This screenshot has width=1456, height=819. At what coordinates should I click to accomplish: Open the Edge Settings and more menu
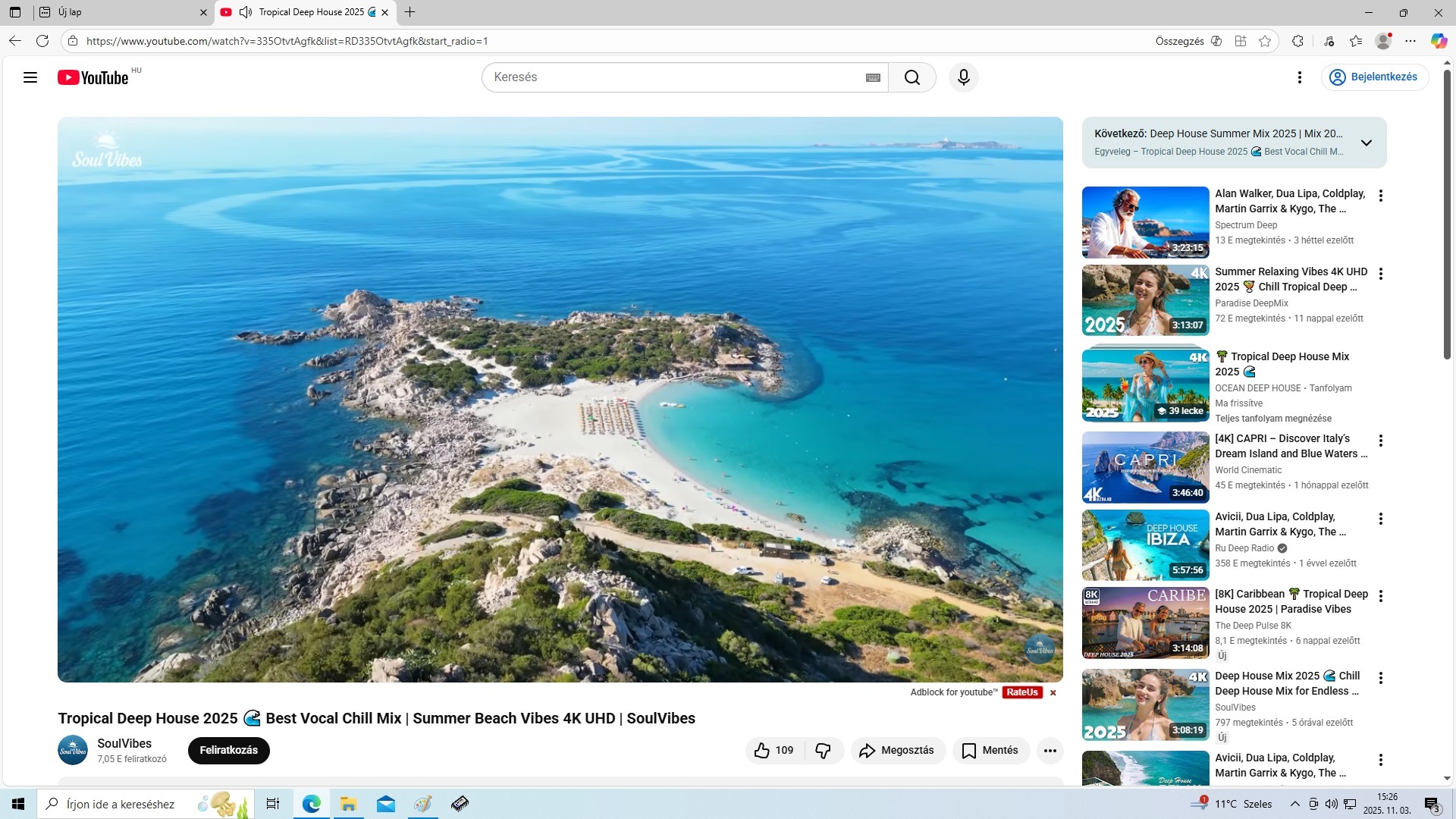1410,41
